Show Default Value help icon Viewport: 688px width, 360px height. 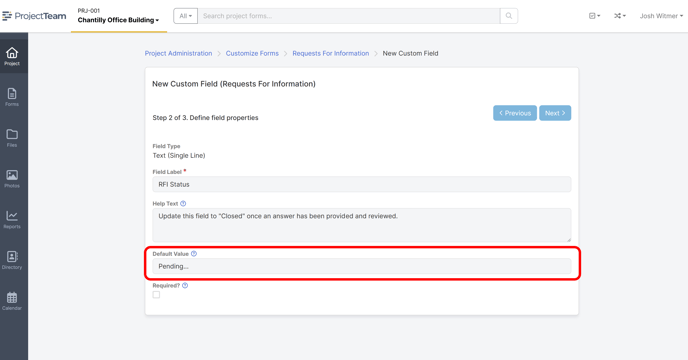[x=194, y=254]
